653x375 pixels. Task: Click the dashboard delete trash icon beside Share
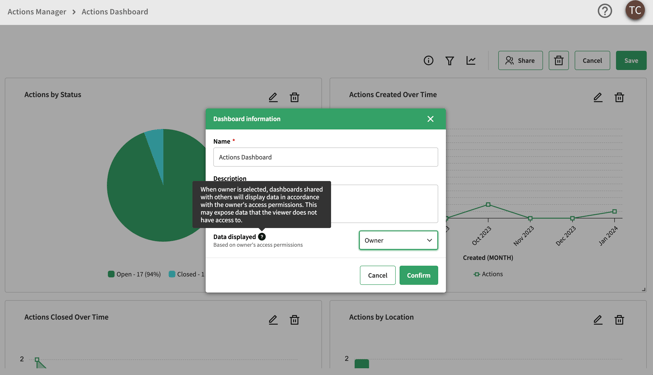click(x=558, y=60)
